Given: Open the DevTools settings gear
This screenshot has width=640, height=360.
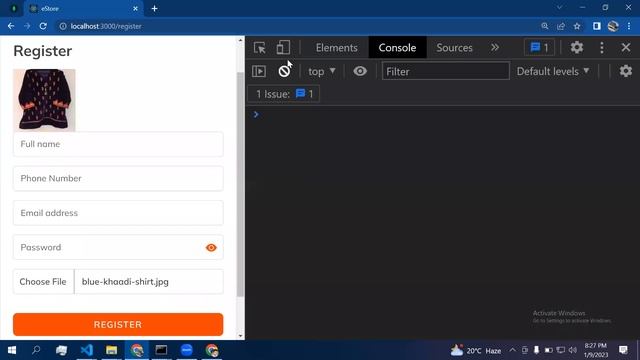Looking at the screenshot, I should [x=576, y=48].
